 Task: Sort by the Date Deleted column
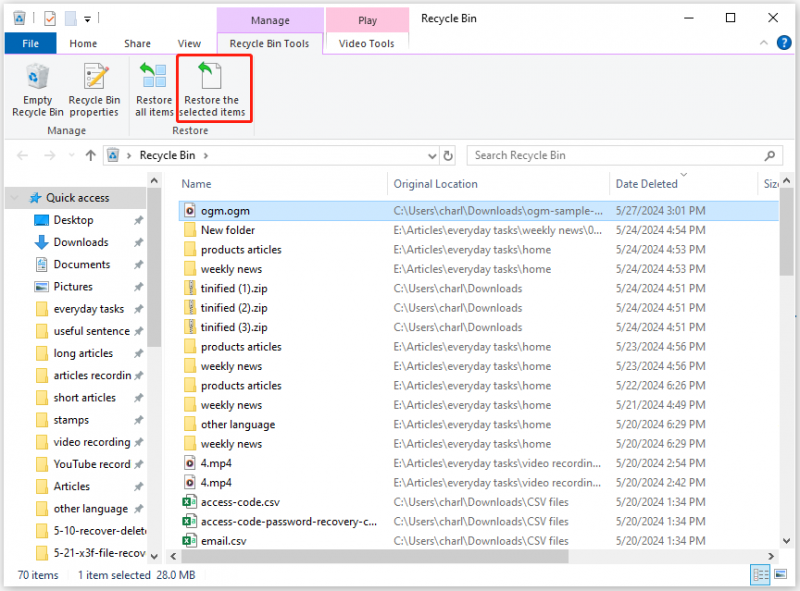(x=646, y=184)
